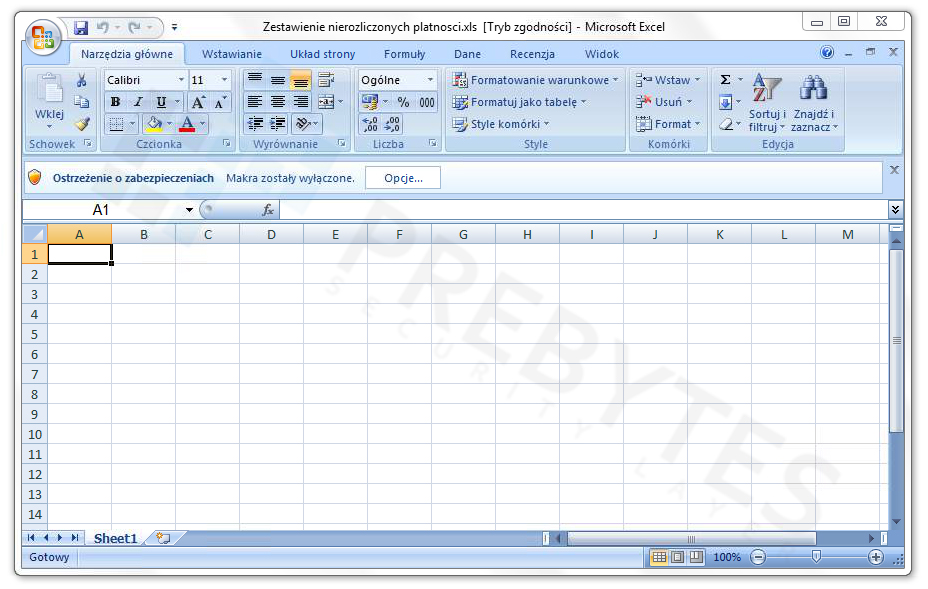Switch to Page Layout view
Viewport: 928px width, 589px height.
pyautogui.click(x=678, y=557)
